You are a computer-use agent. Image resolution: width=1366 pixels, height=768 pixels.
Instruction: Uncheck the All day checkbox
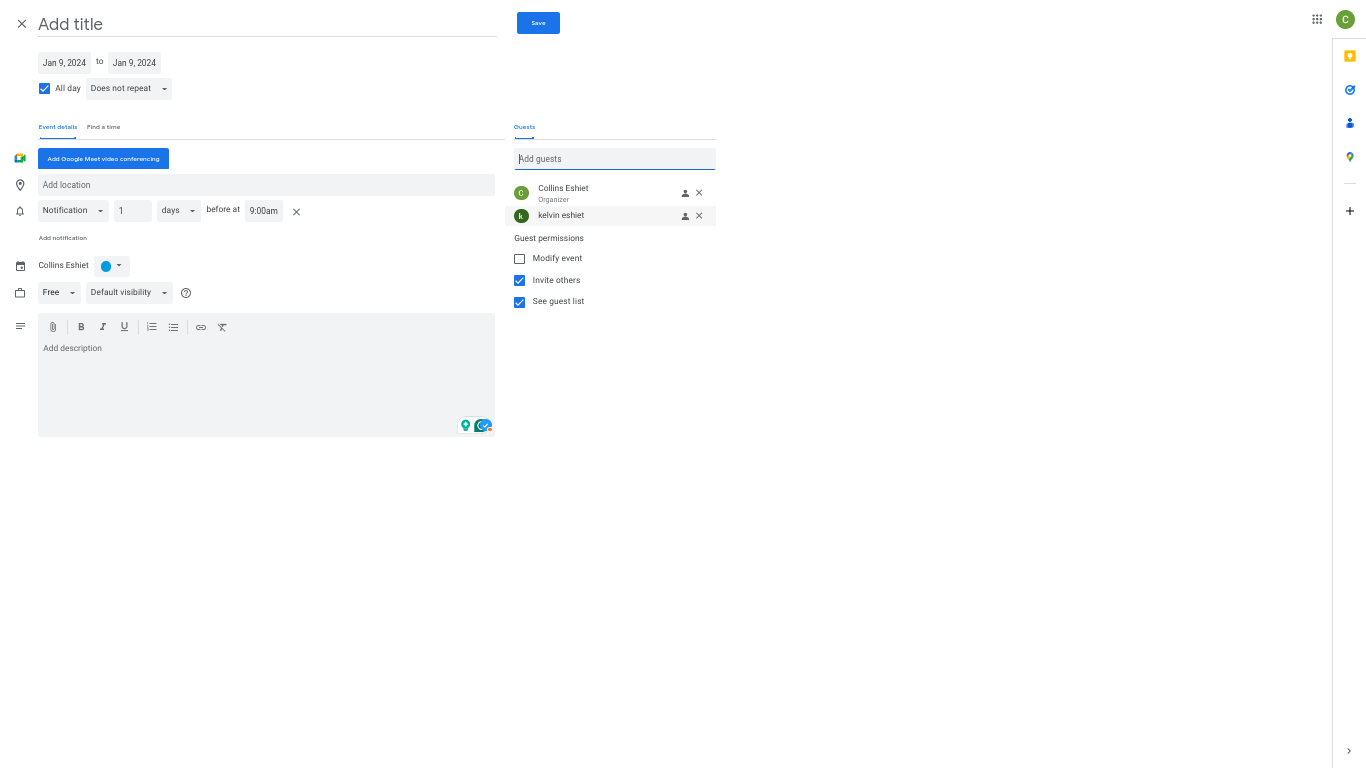[x=44, y=89]
